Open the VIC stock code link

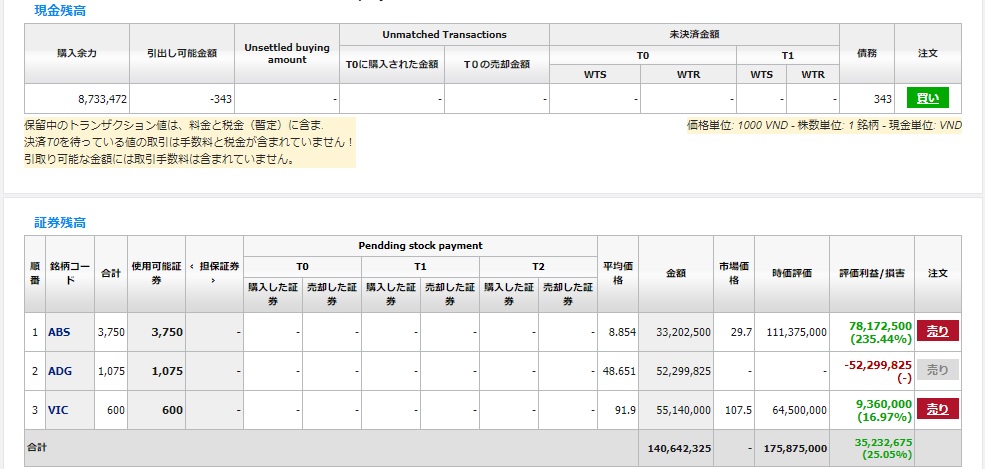pyautogui.click(x=59, y=409)
